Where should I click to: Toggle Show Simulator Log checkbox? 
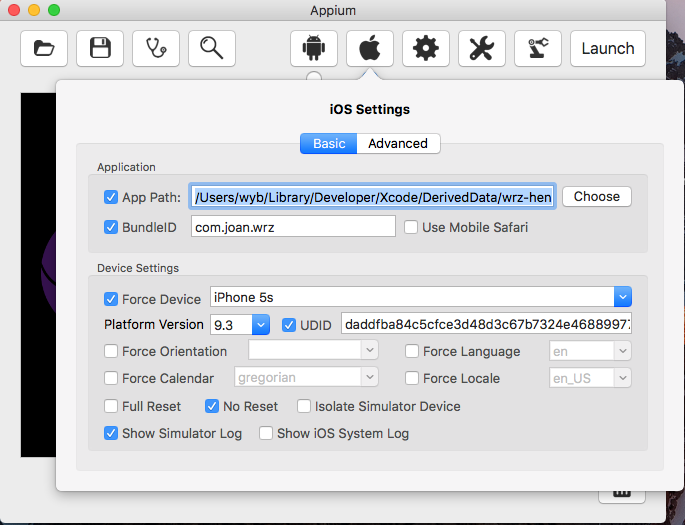tap(111, 433)
